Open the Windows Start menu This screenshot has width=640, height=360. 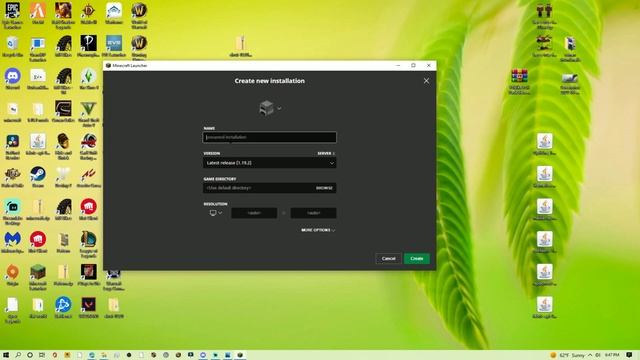coord(6,355)
